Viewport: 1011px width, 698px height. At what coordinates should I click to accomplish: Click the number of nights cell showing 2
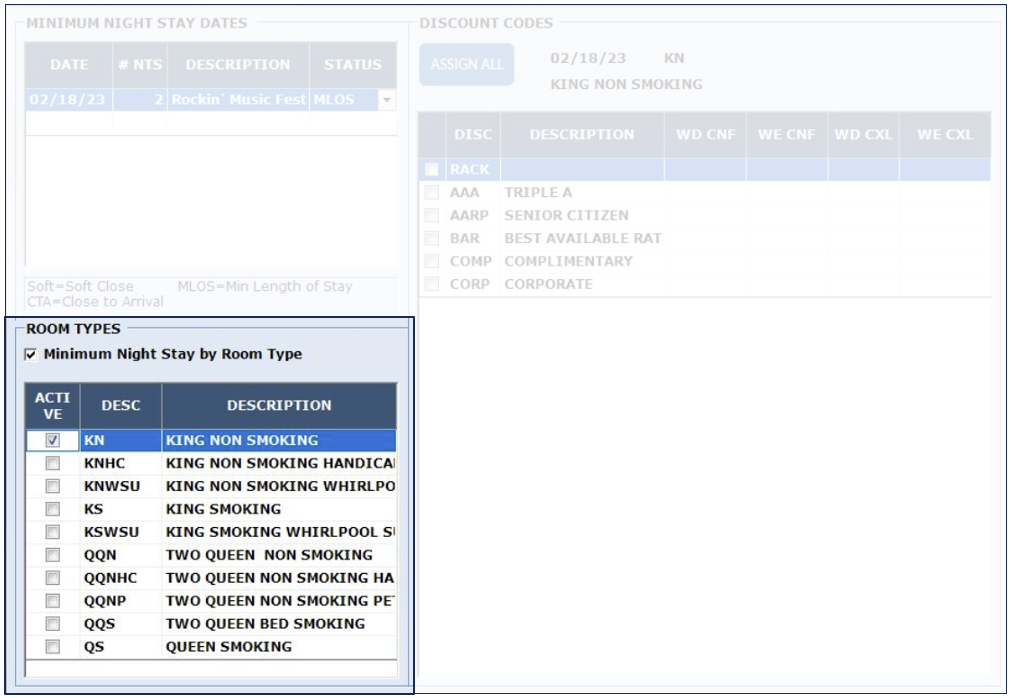pyautogui.click(x=140, y=100)
